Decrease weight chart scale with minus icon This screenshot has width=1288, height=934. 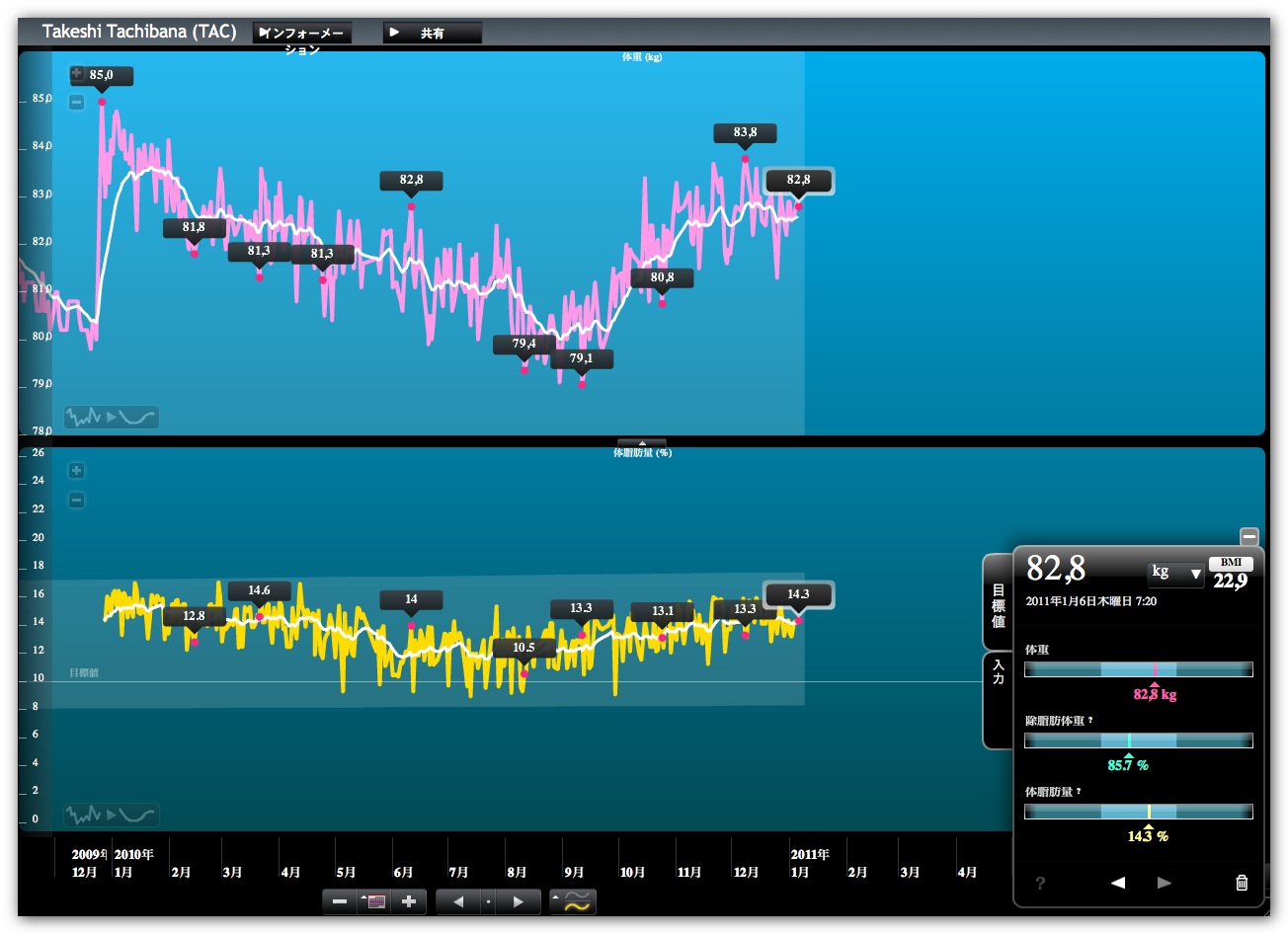point(76,102)
